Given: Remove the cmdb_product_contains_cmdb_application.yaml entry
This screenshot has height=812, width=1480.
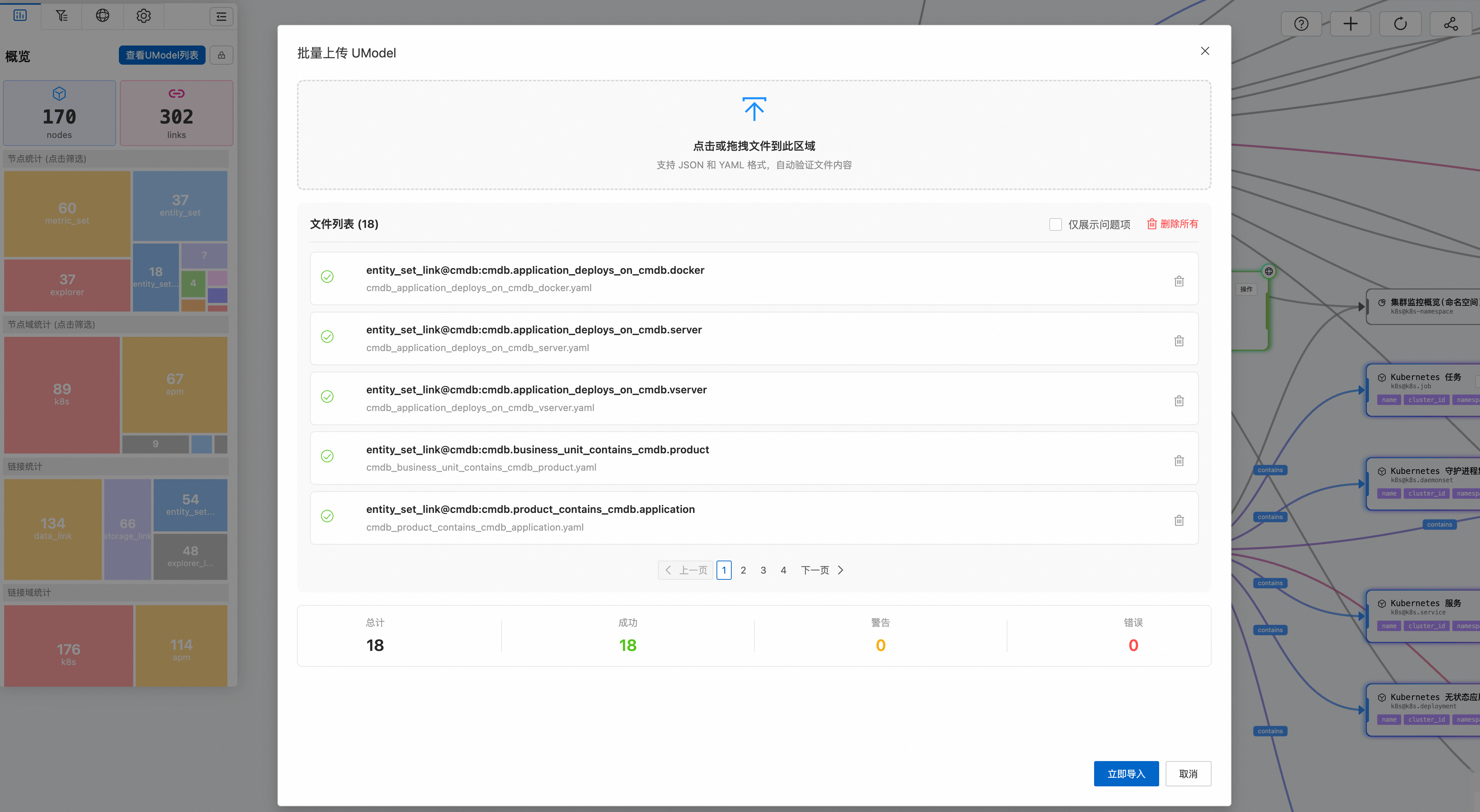Looking at the screenshot, I should pyautogui.click(x=1178, y=520).
